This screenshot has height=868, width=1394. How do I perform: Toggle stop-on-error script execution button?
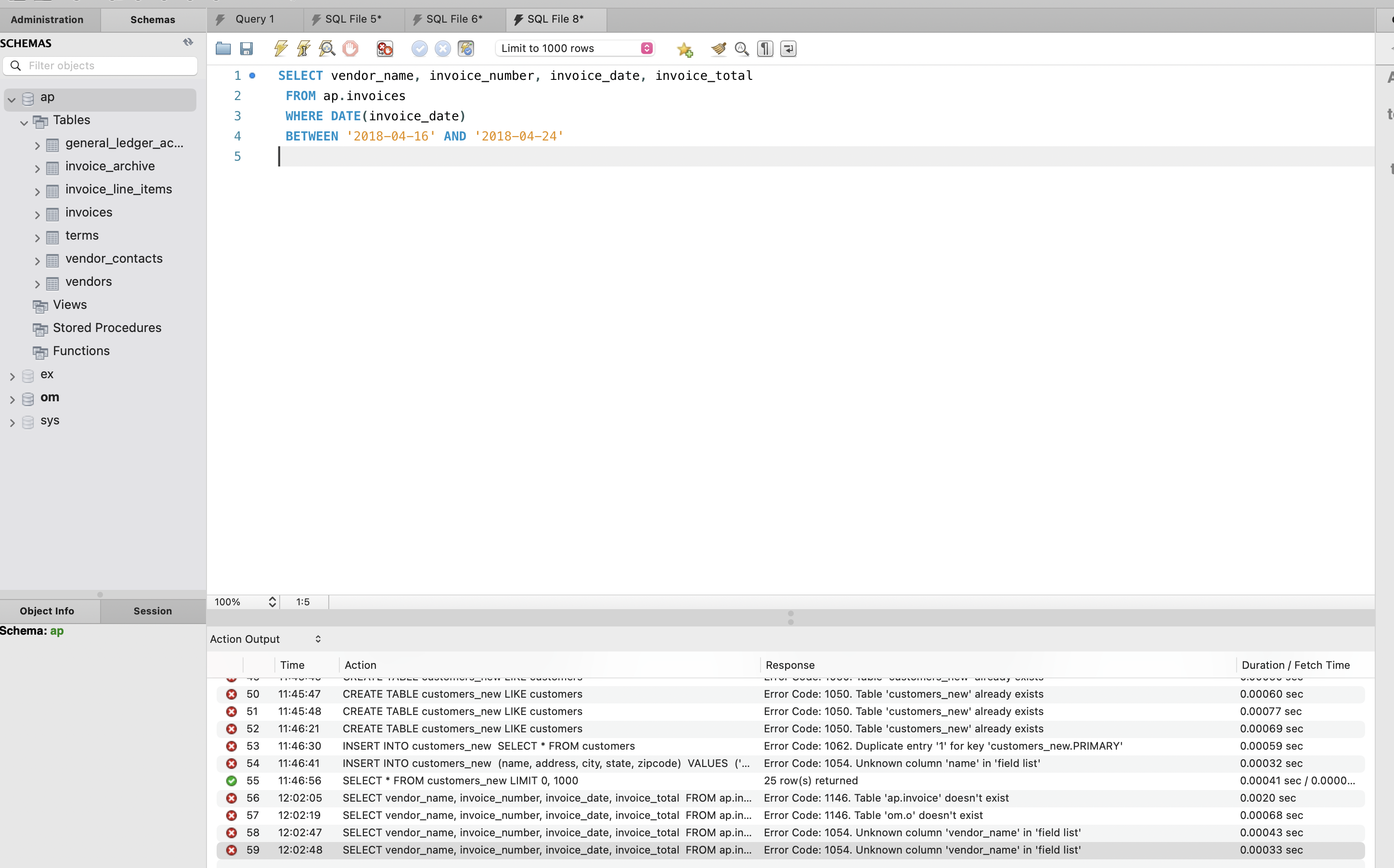point(385,49)
